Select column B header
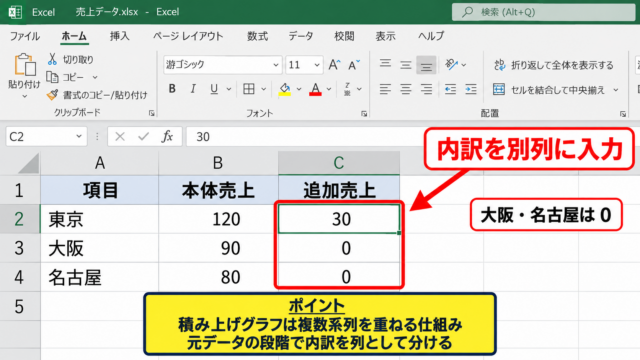Viewport: 640px width, 360px height. pyautogui.click(x=218, y=163)
